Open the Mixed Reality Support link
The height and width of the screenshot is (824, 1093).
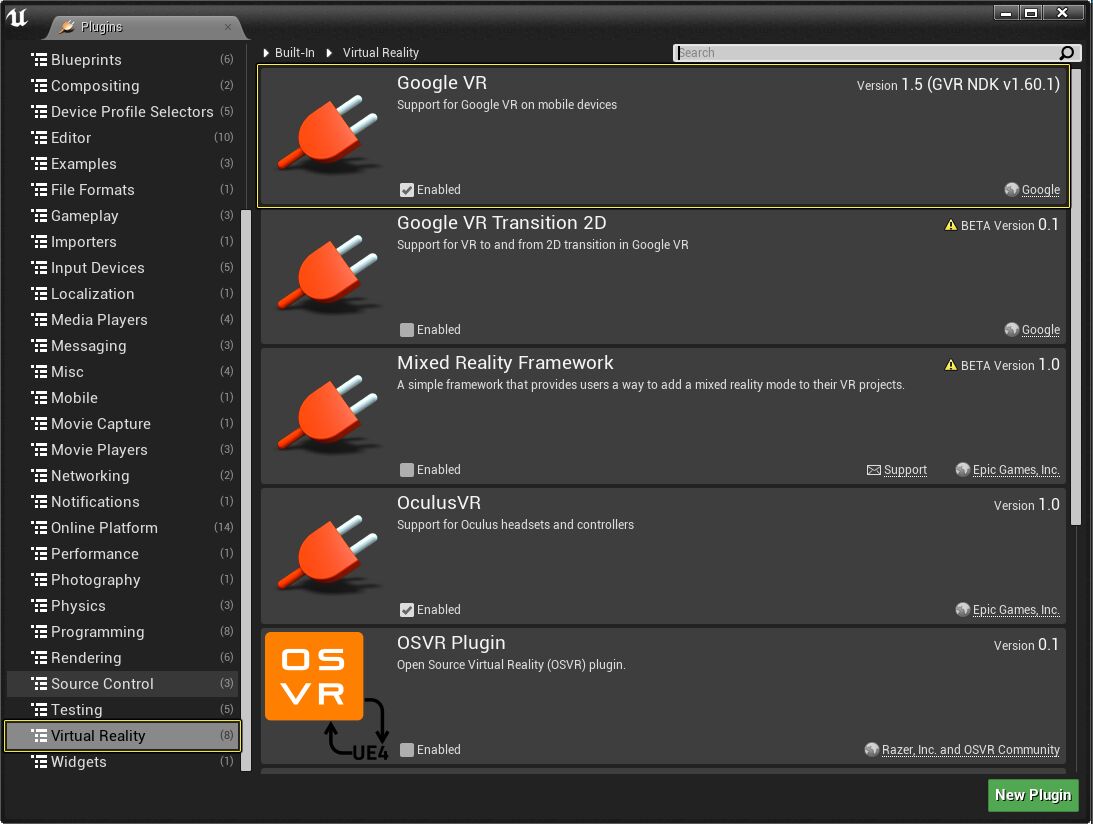[x=896, y=470]
